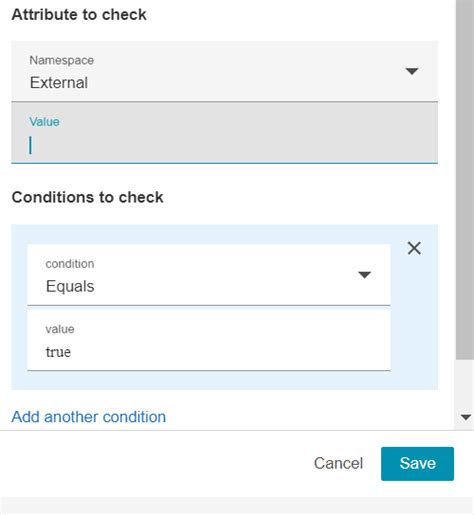Click the blue Value field label
This screenshot has height=515, width=474.
pyautogui.click(x=44, y=122)
